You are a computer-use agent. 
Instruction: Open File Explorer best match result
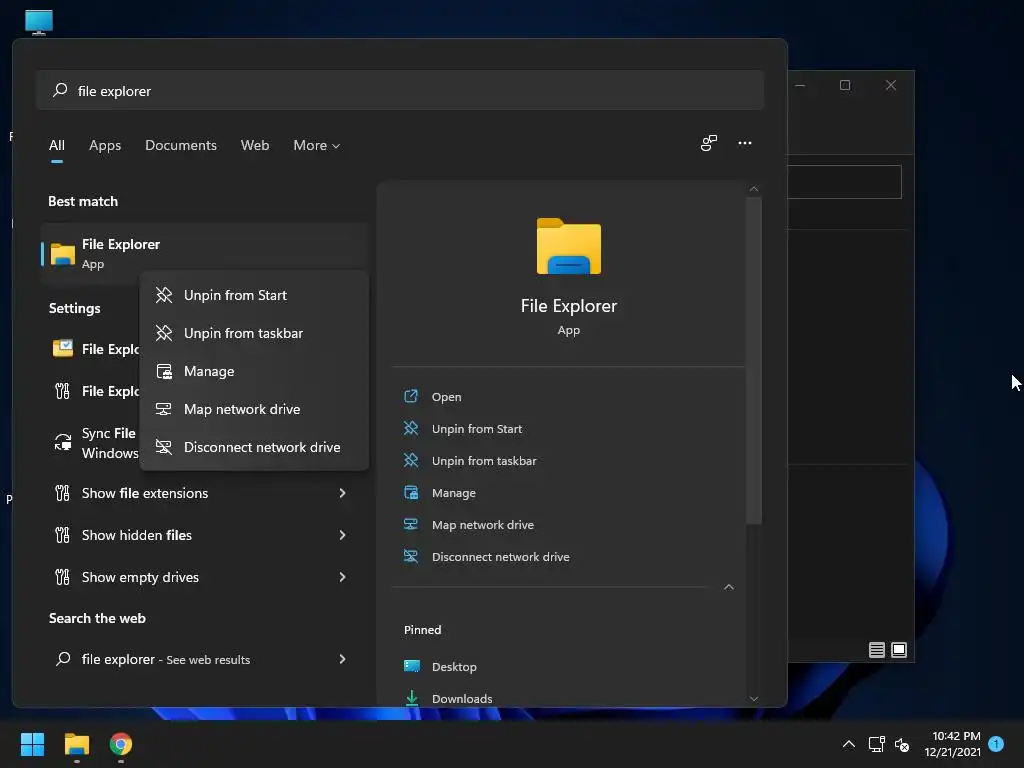coord(204,253)
